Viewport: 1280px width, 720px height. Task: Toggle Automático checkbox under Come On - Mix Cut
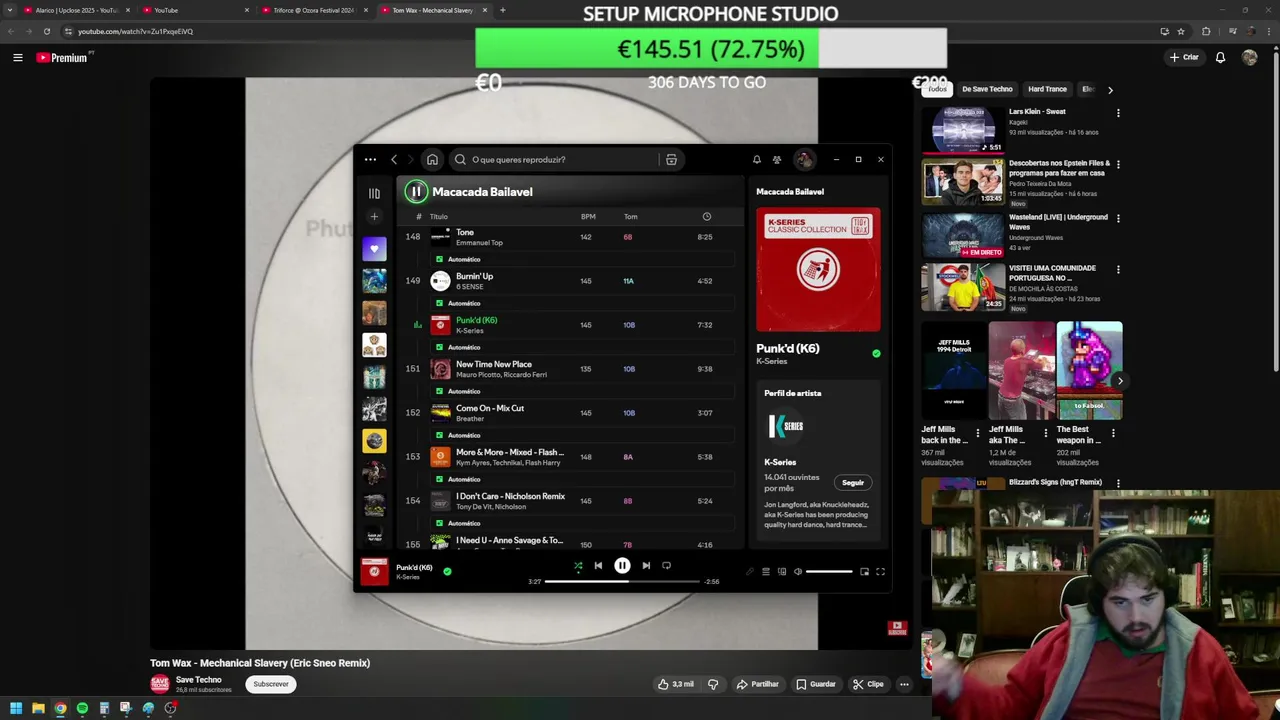[439, 435]
